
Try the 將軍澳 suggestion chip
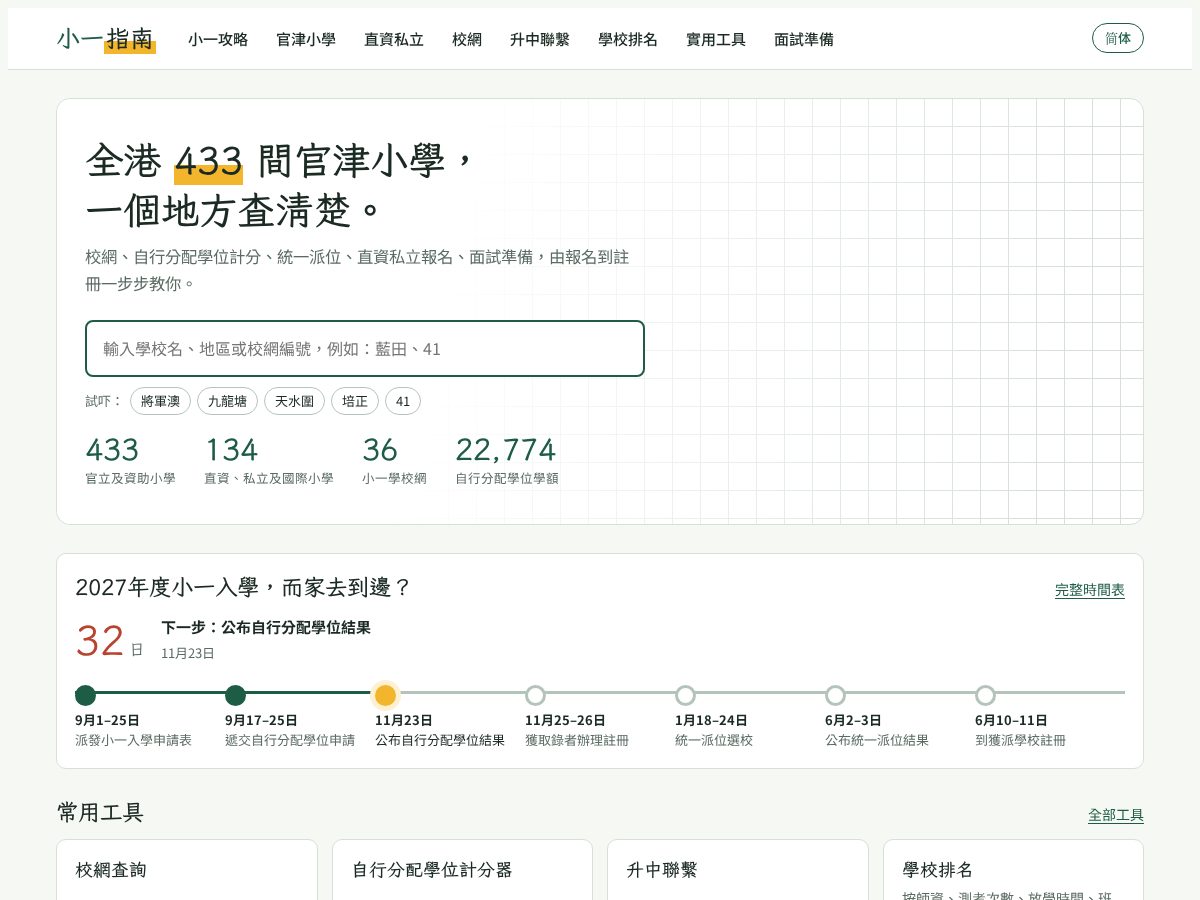click(160, 401)
